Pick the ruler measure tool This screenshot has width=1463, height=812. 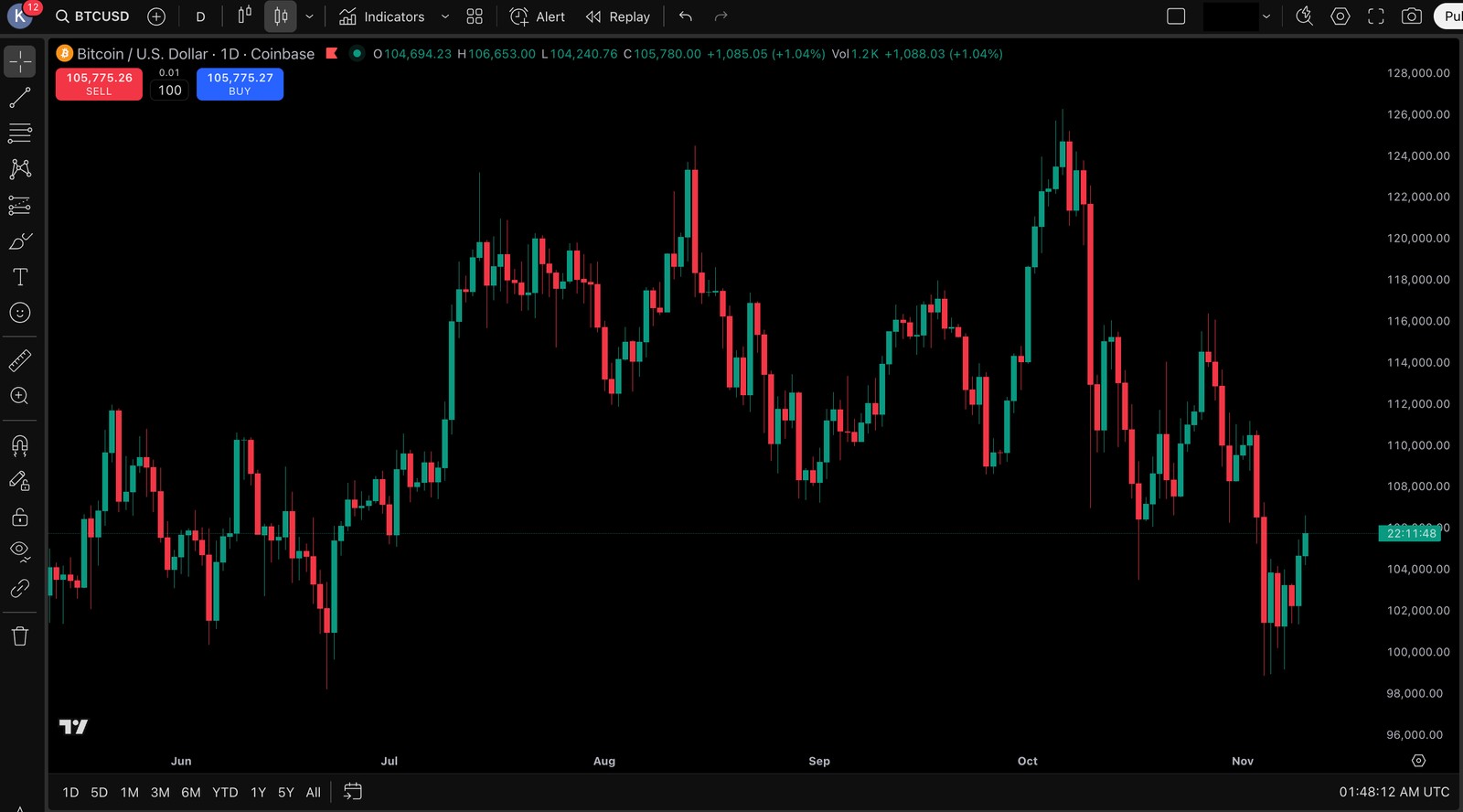[20, 360]
